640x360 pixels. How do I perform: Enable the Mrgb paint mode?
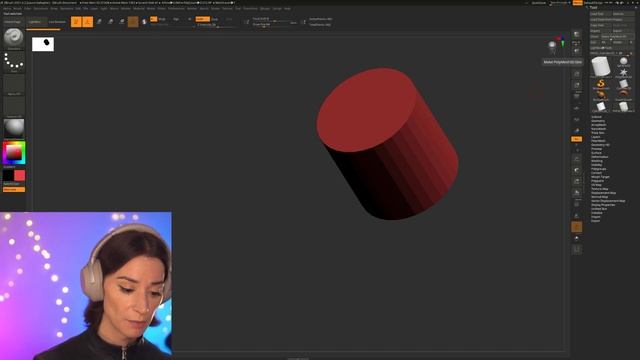point(161,19)
